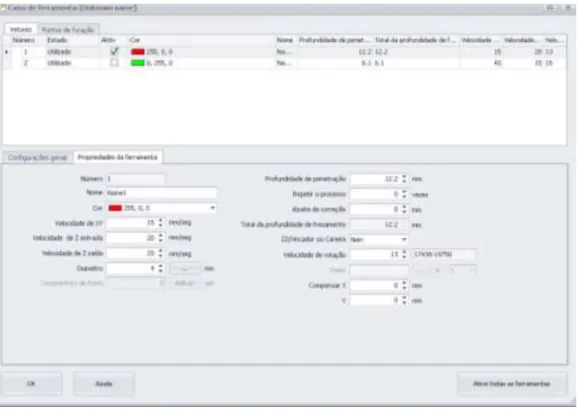Click Ative todas as ferramentas button
This screenshot has height=410, width=577.
(511, 384)
